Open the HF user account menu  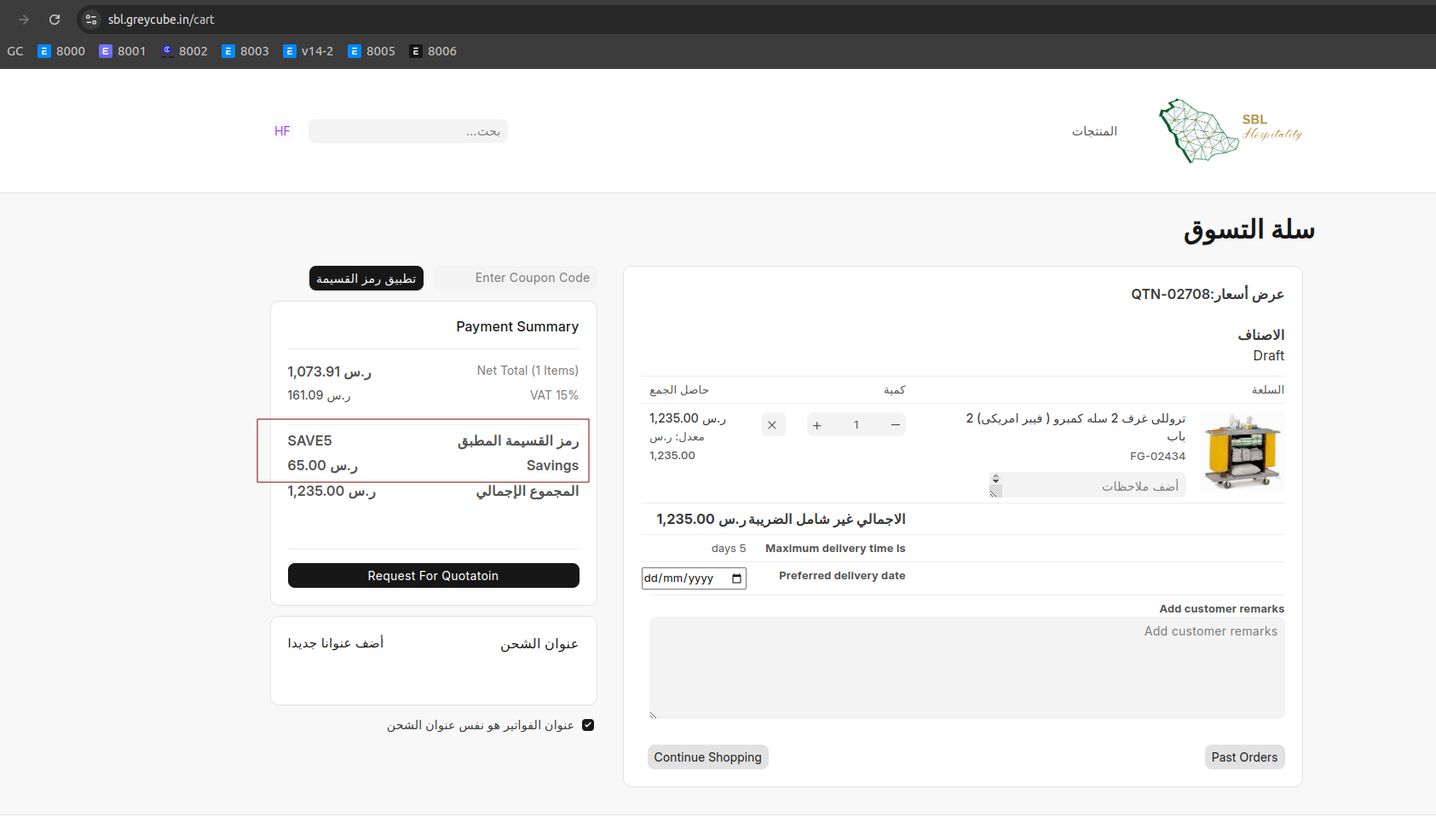[x=282, y=131]
